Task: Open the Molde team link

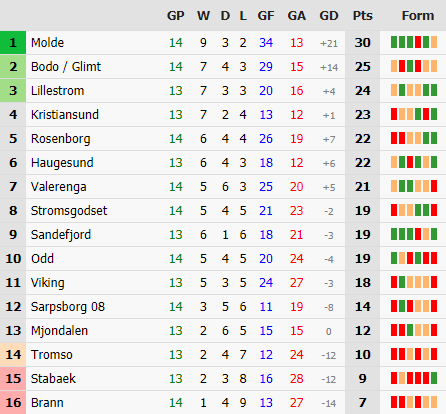Action: click(x=47, y=43)
